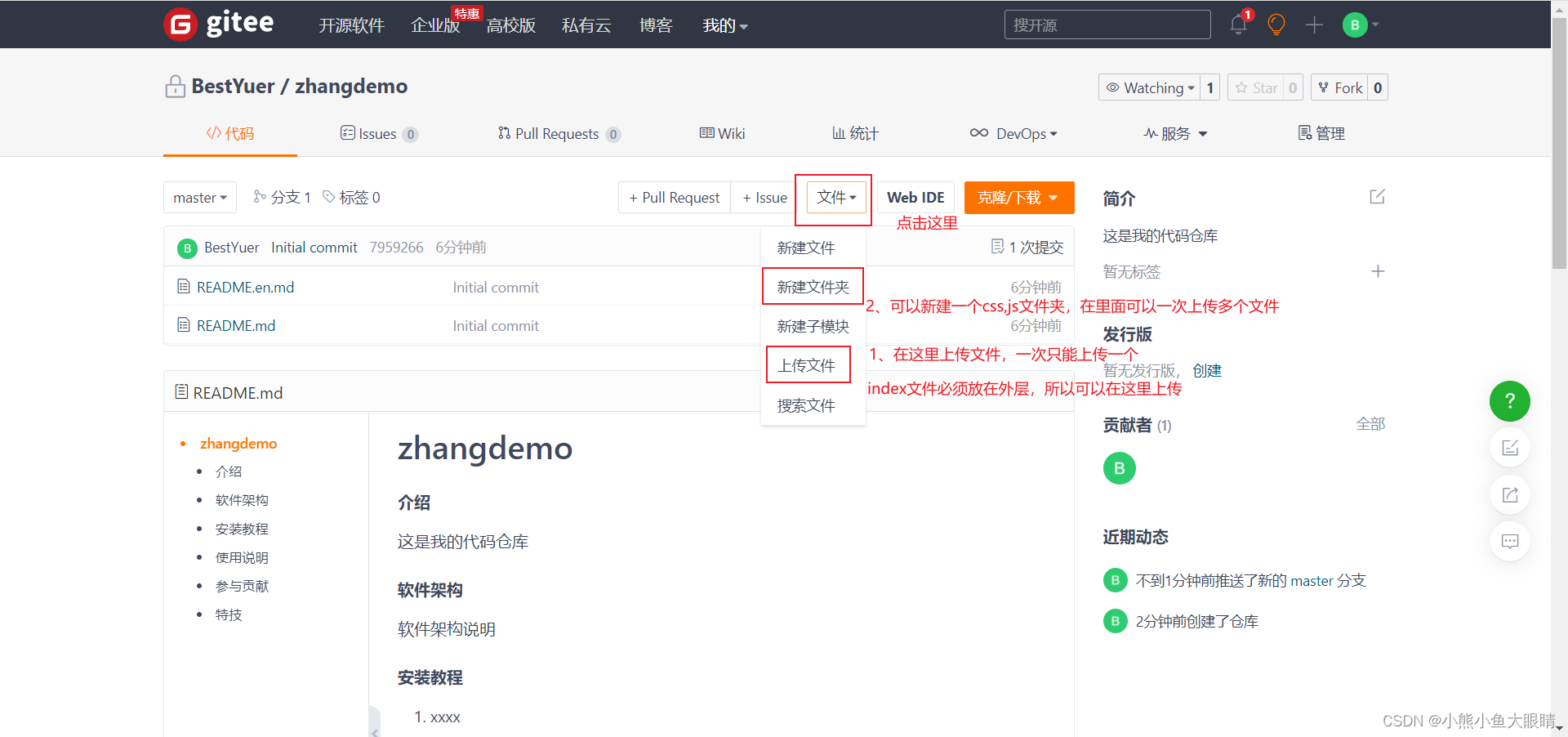The image size is (1568, 737).
Task: Click the Gitee logo
Action: coord(219,24)
